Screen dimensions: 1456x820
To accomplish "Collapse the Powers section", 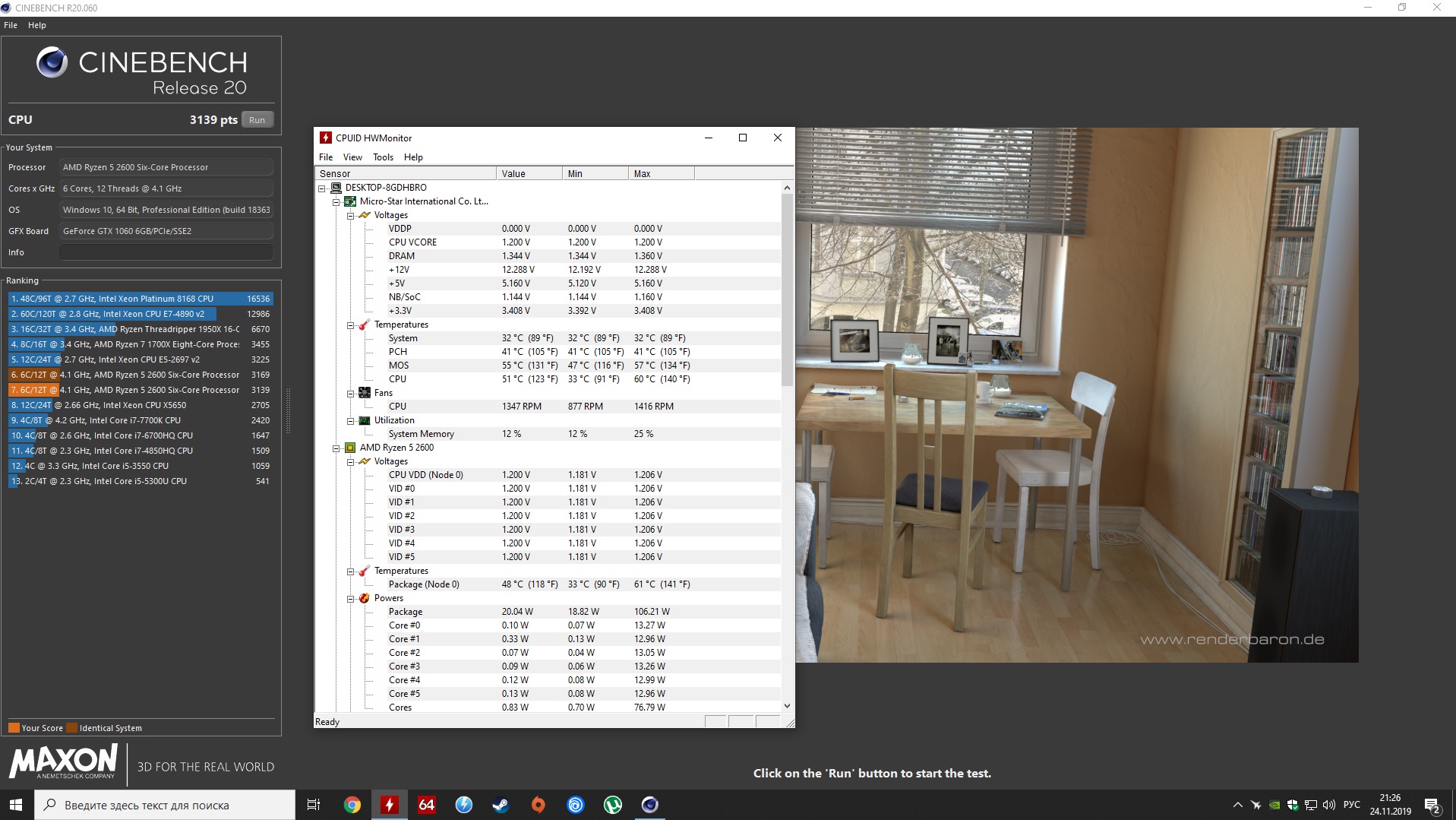I will pos(350,598).
